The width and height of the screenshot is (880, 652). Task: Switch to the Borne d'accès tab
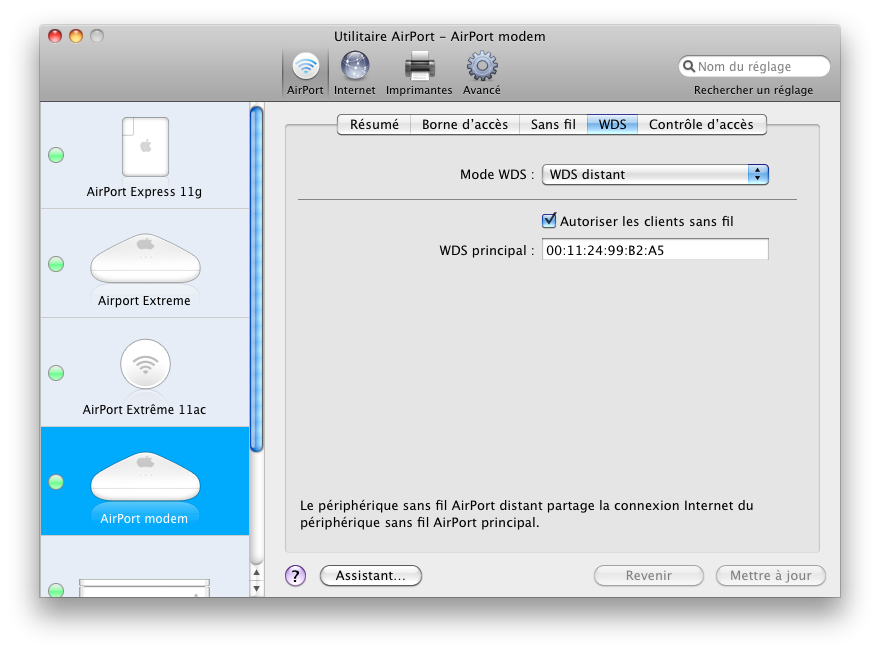pyautogui.click(x=465, y=125)
